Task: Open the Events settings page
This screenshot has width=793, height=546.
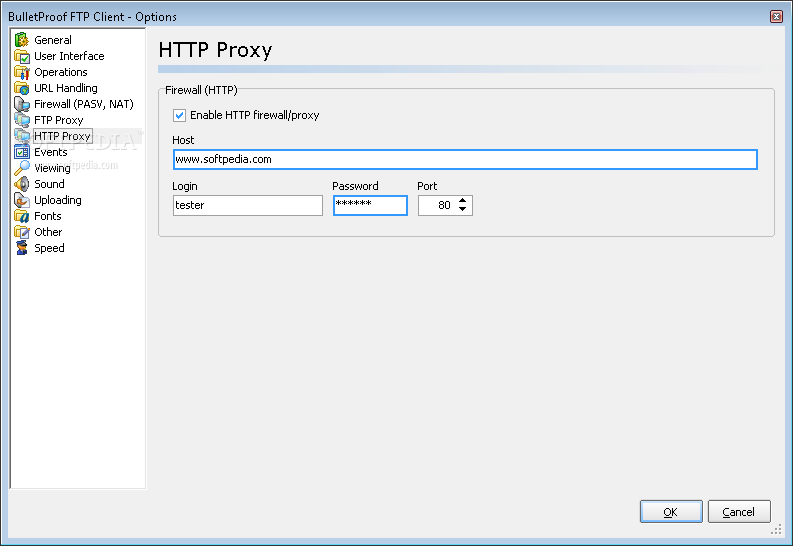Action: click(x=51, y=152)
